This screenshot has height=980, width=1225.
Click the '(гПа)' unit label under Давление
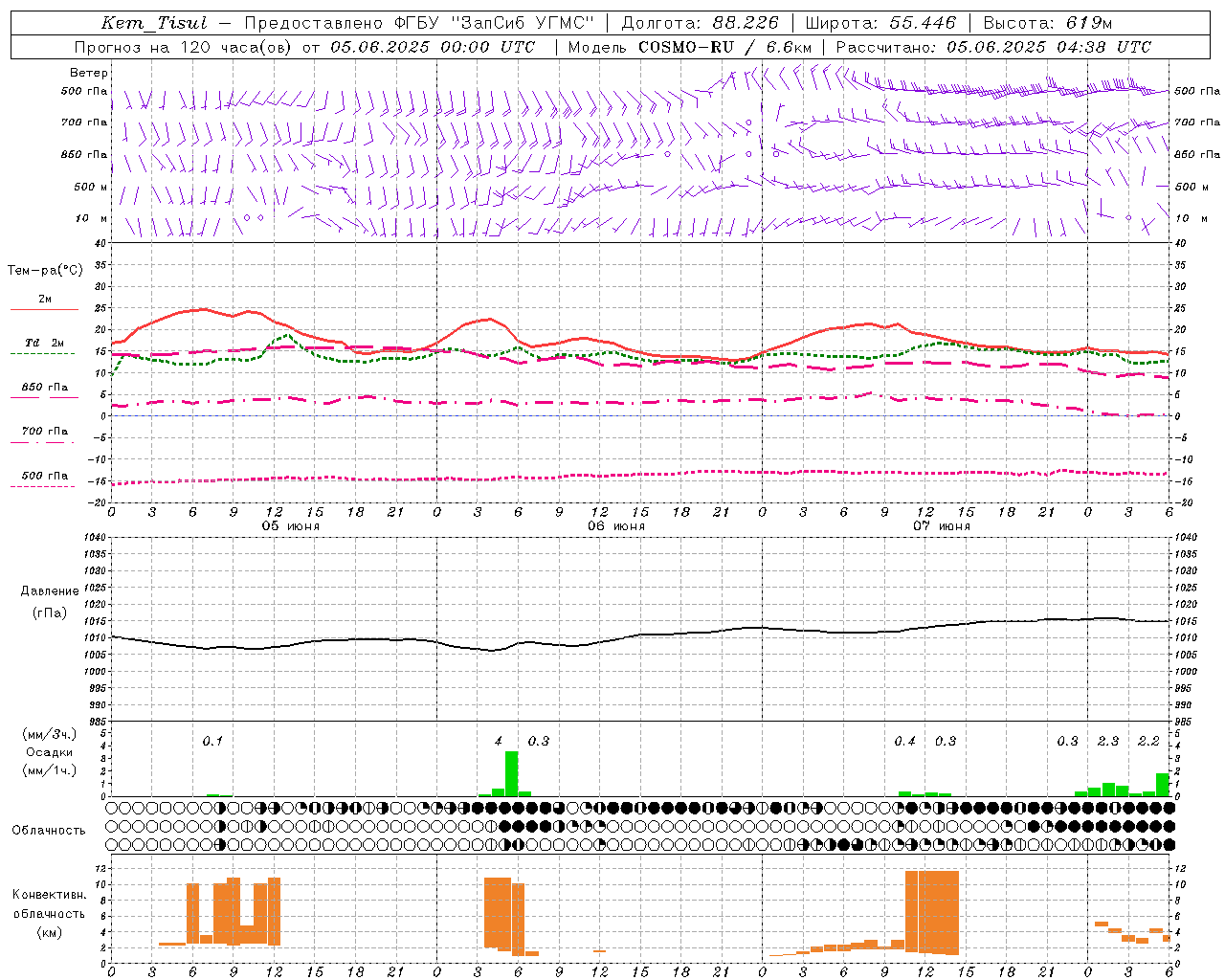tap(50, 613)
